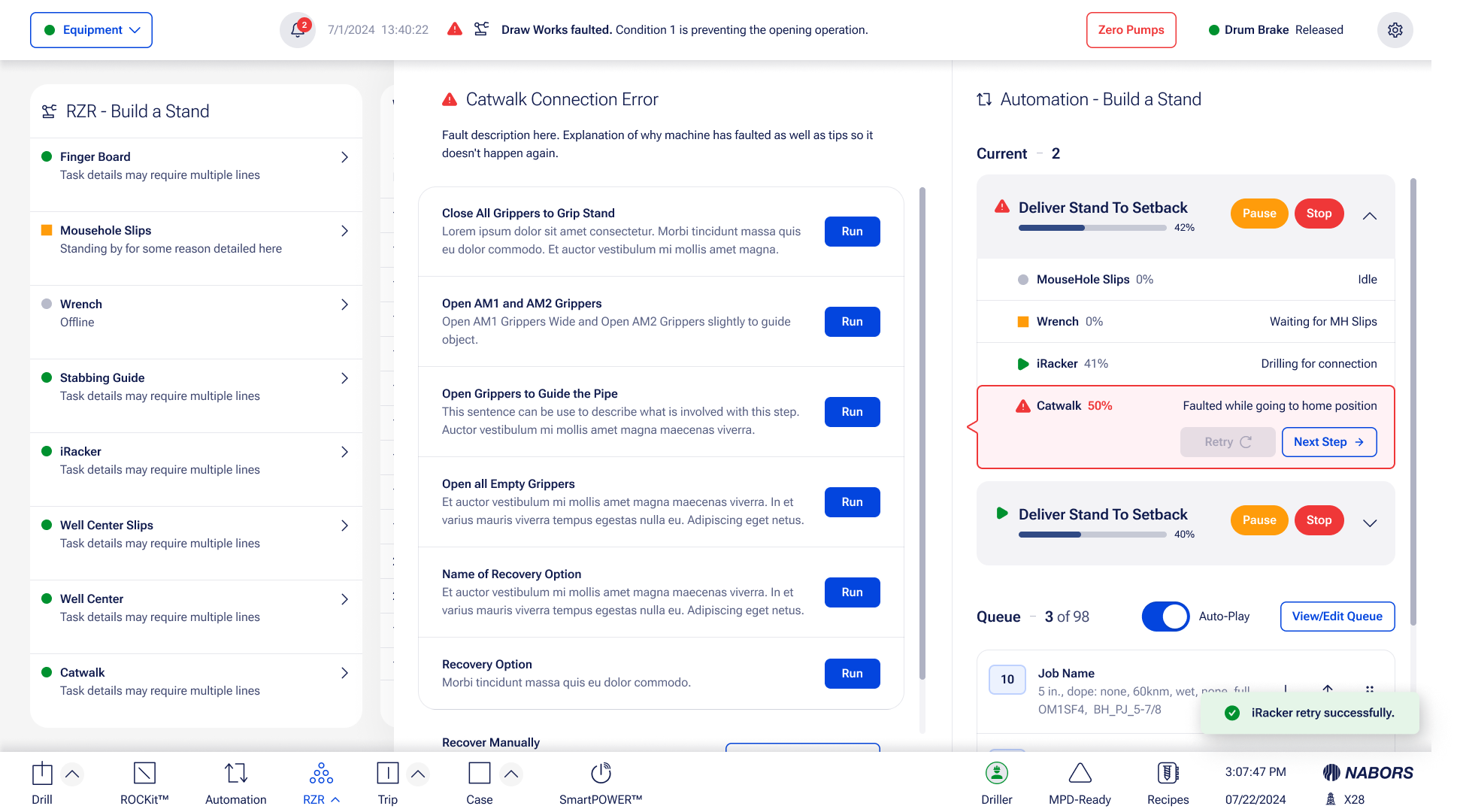Viewport: 1457px width, 812px height.
Task: Toggle the Auto-Play switch
Action: (1165, 617)
